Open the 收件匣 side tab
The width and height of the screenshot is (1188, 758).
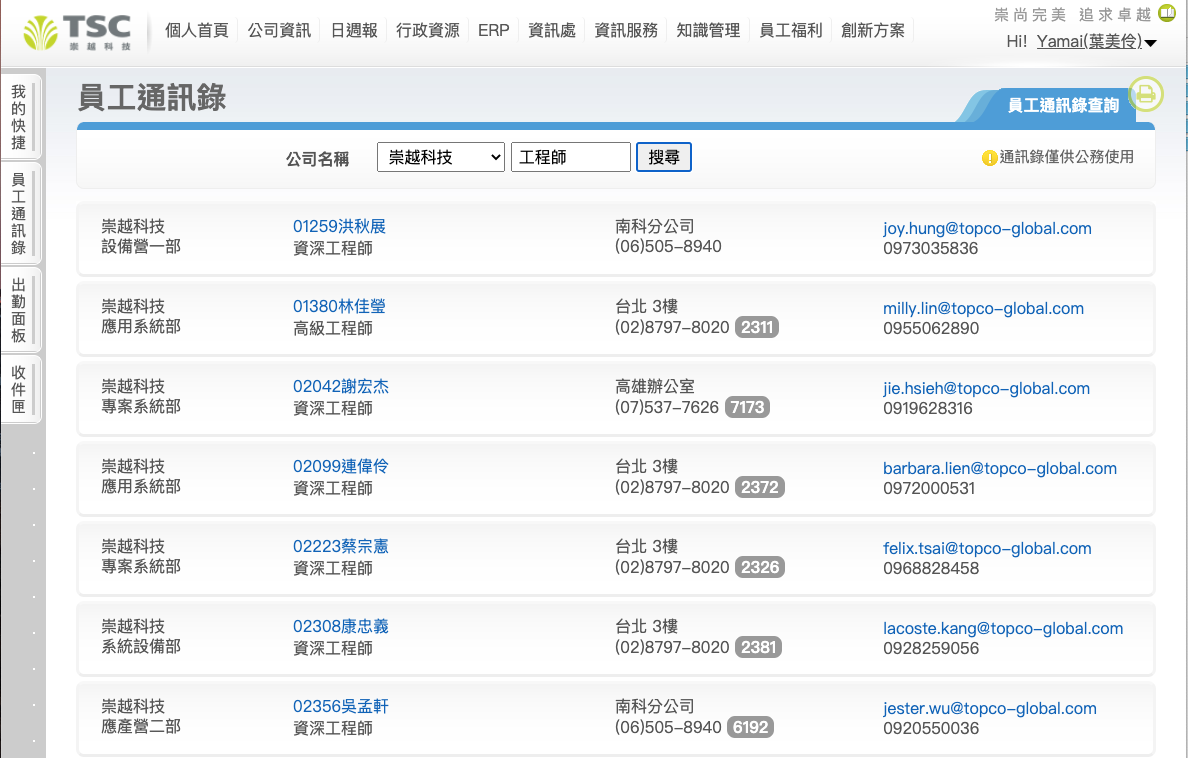coord(19,389)
